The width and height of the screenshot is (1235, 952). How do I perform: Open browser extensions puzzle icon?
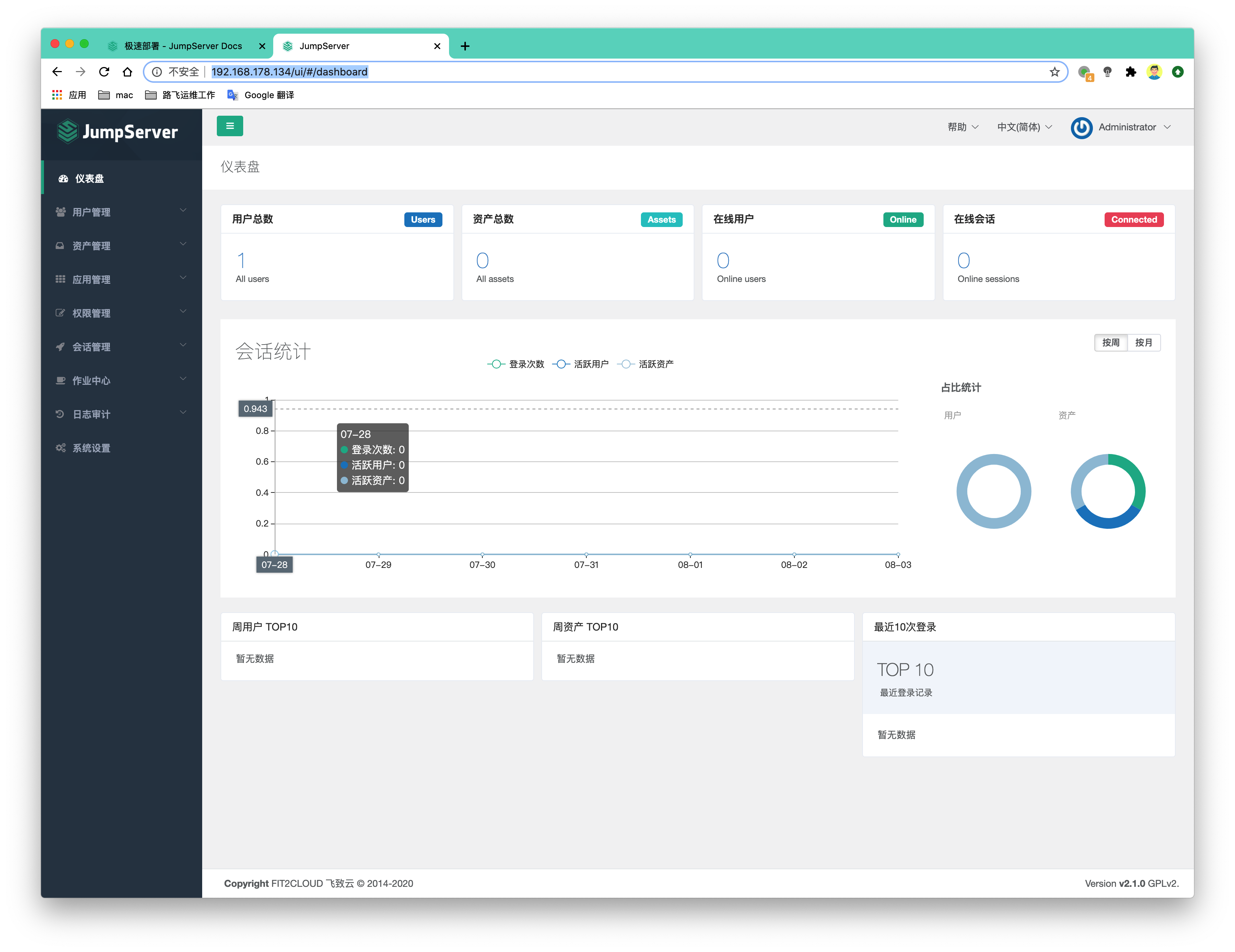(1130, 72)
